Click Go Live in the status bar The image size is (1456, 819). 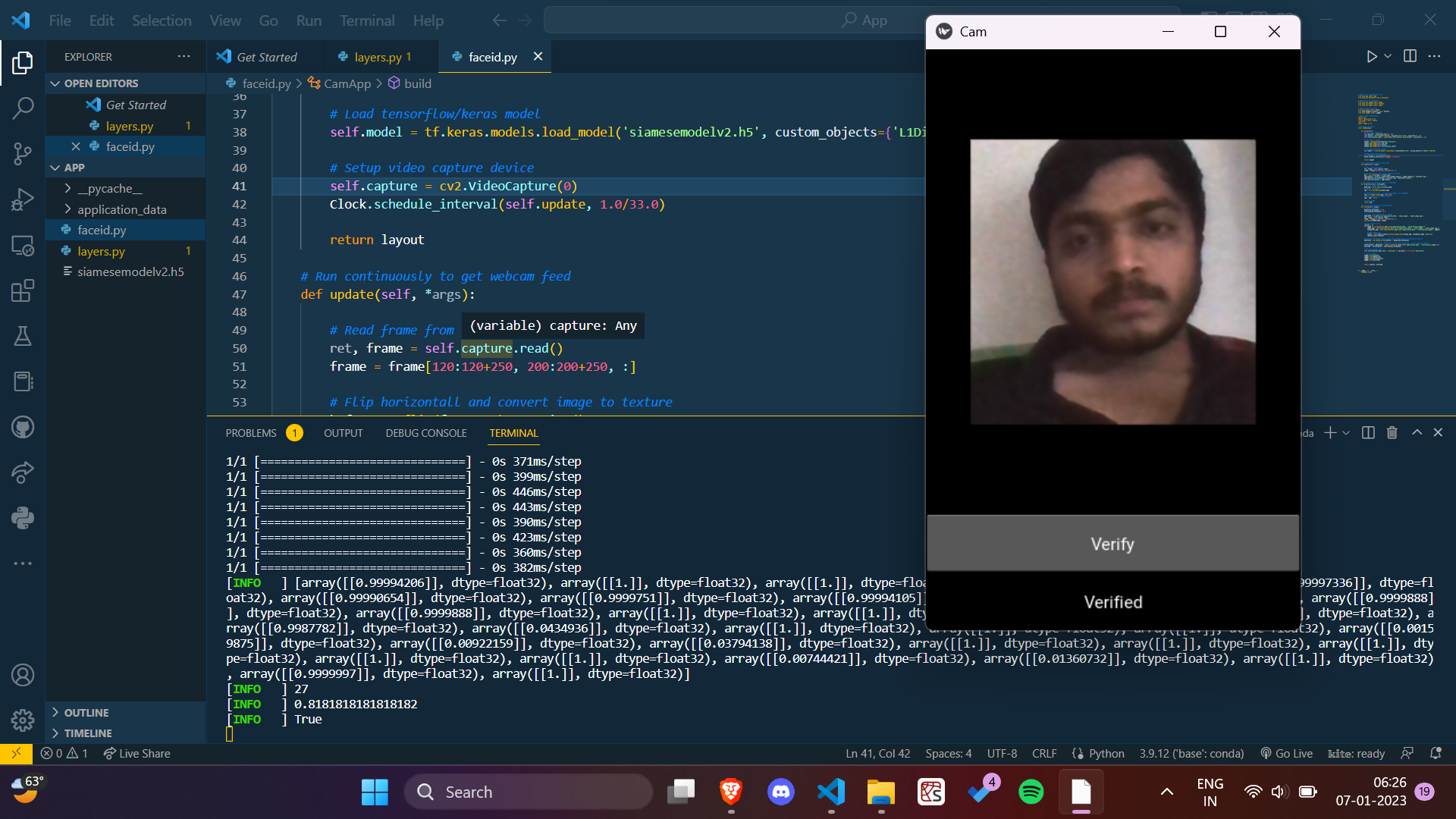click(x=1287, y=753)
